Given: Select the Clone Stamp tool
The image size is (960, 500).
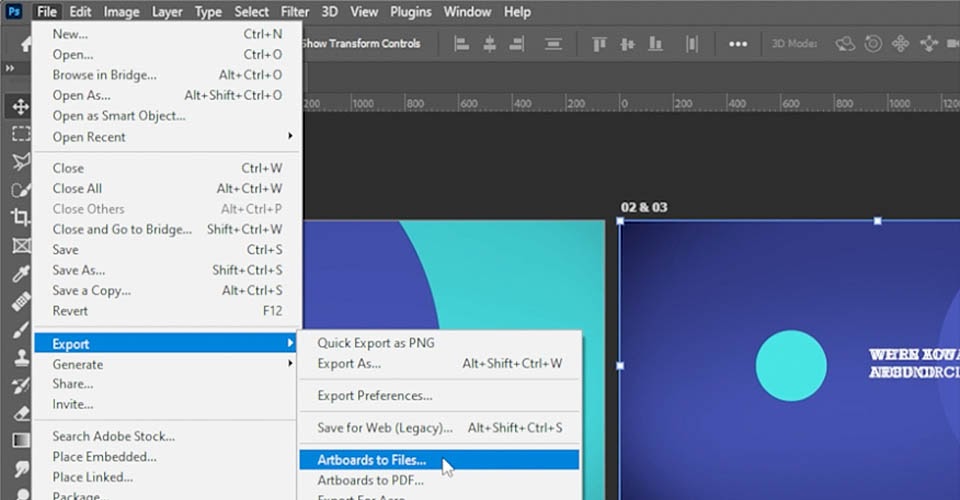Looking at the screenshot, I should pos(21,358).
